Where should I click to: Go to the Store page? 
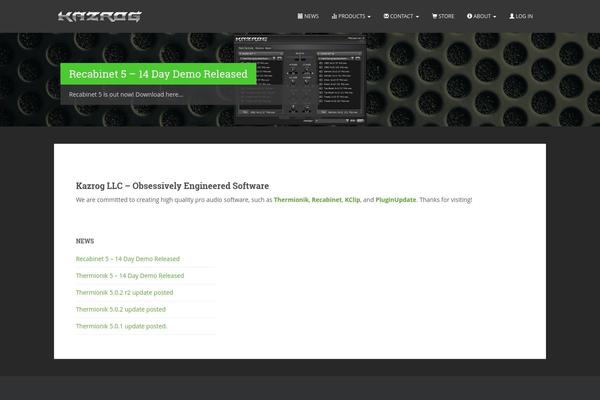click(443, 16)
